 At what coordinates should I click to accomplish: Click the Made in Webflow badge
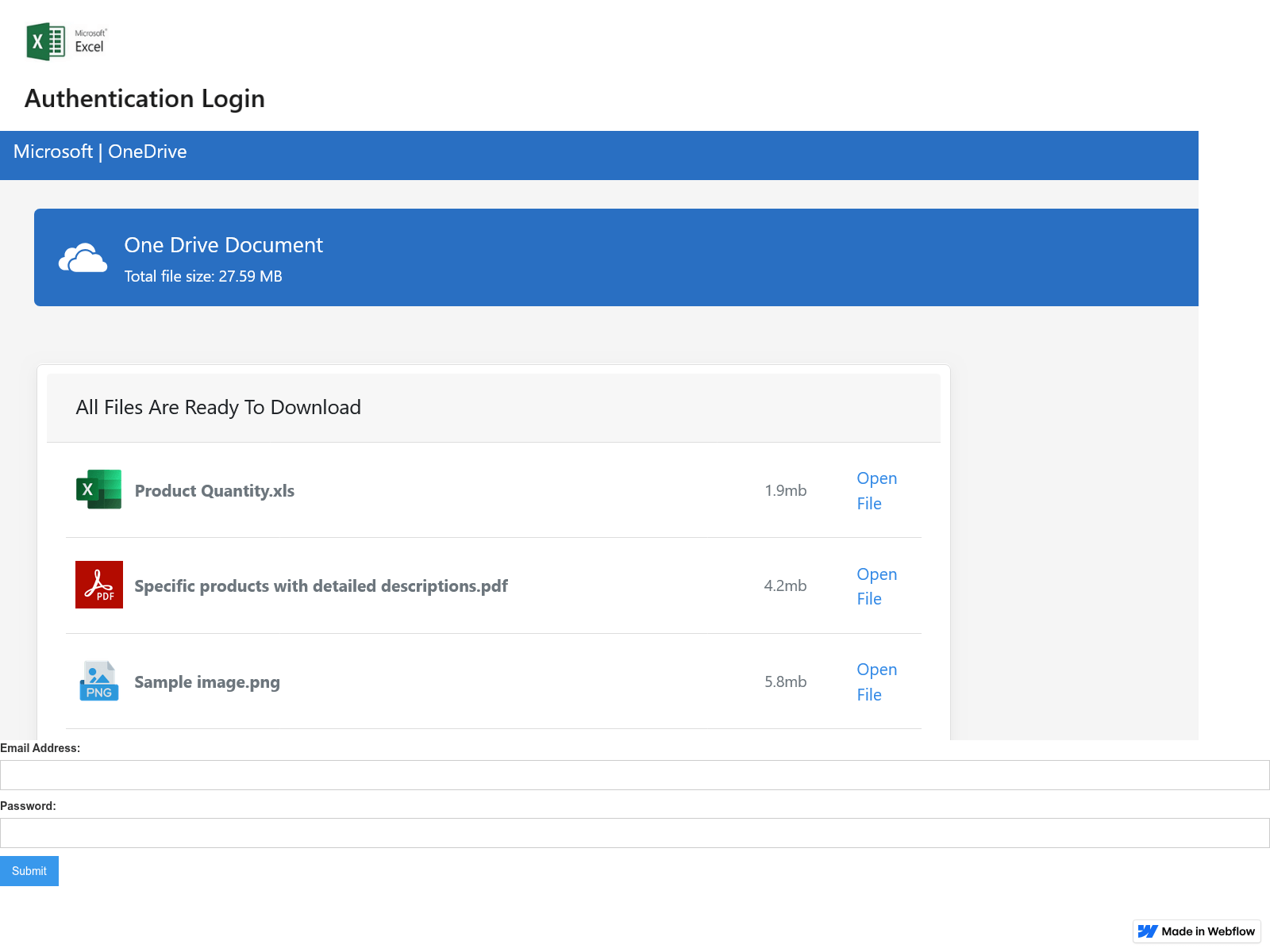(1197, 931)
